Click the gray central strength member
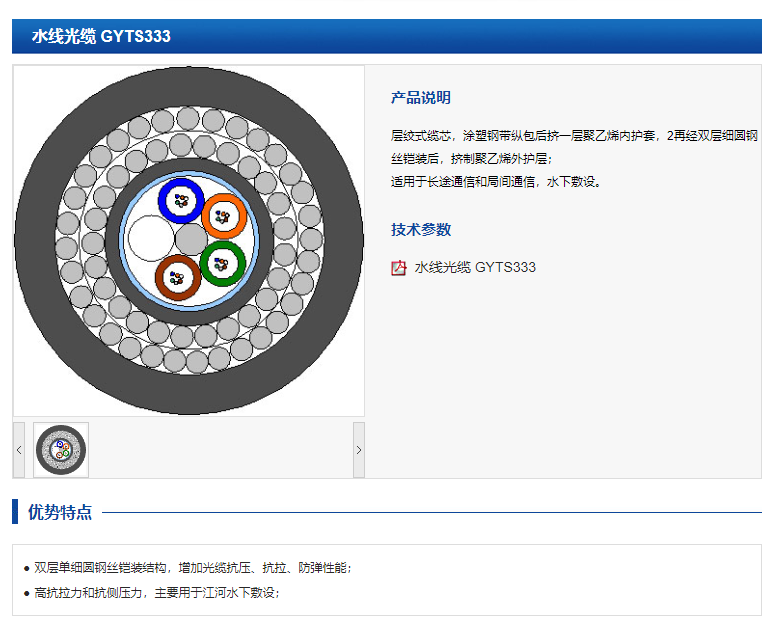 [191, 240]
